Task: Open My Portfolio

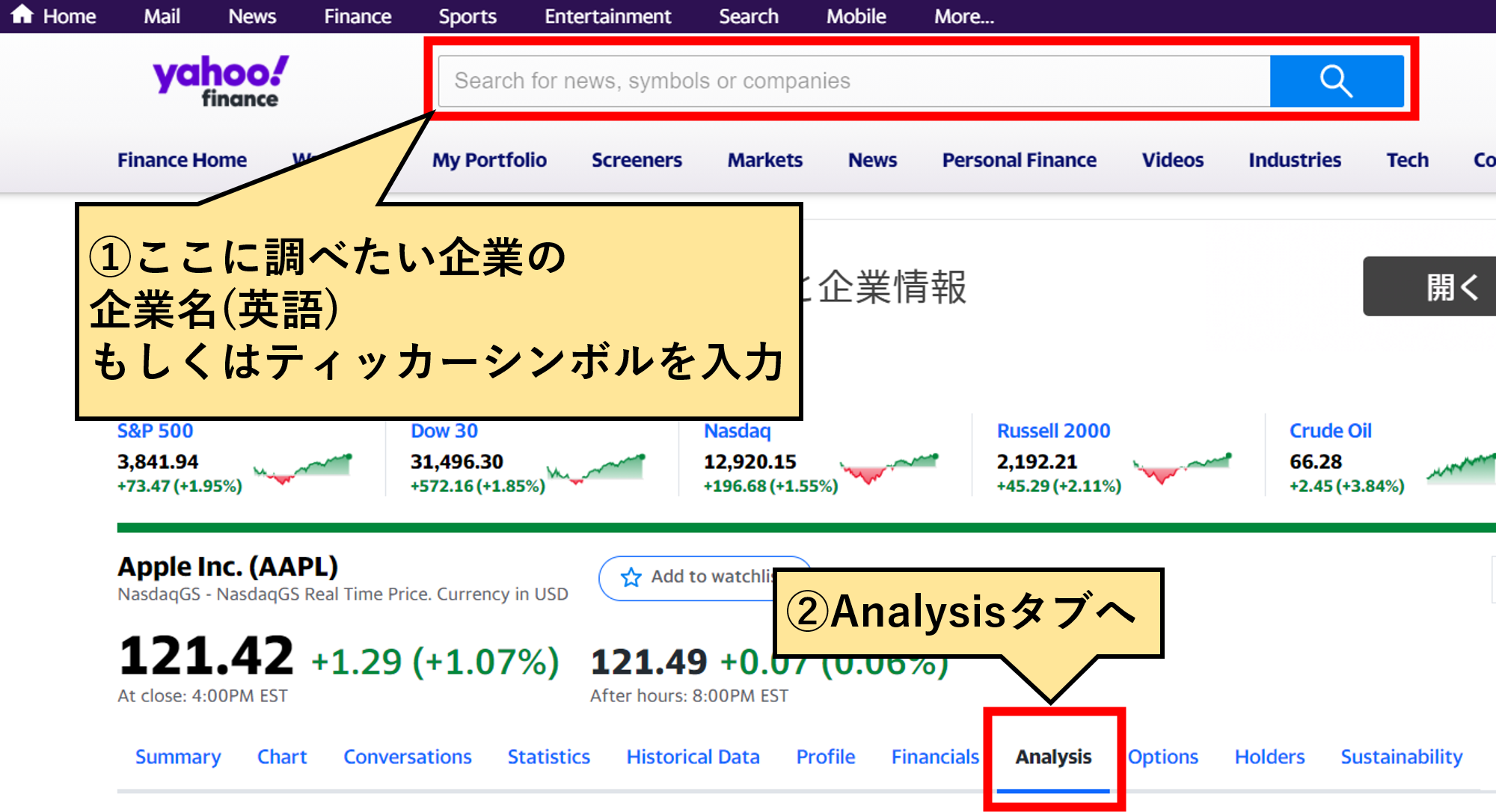Action: (489, 160)
